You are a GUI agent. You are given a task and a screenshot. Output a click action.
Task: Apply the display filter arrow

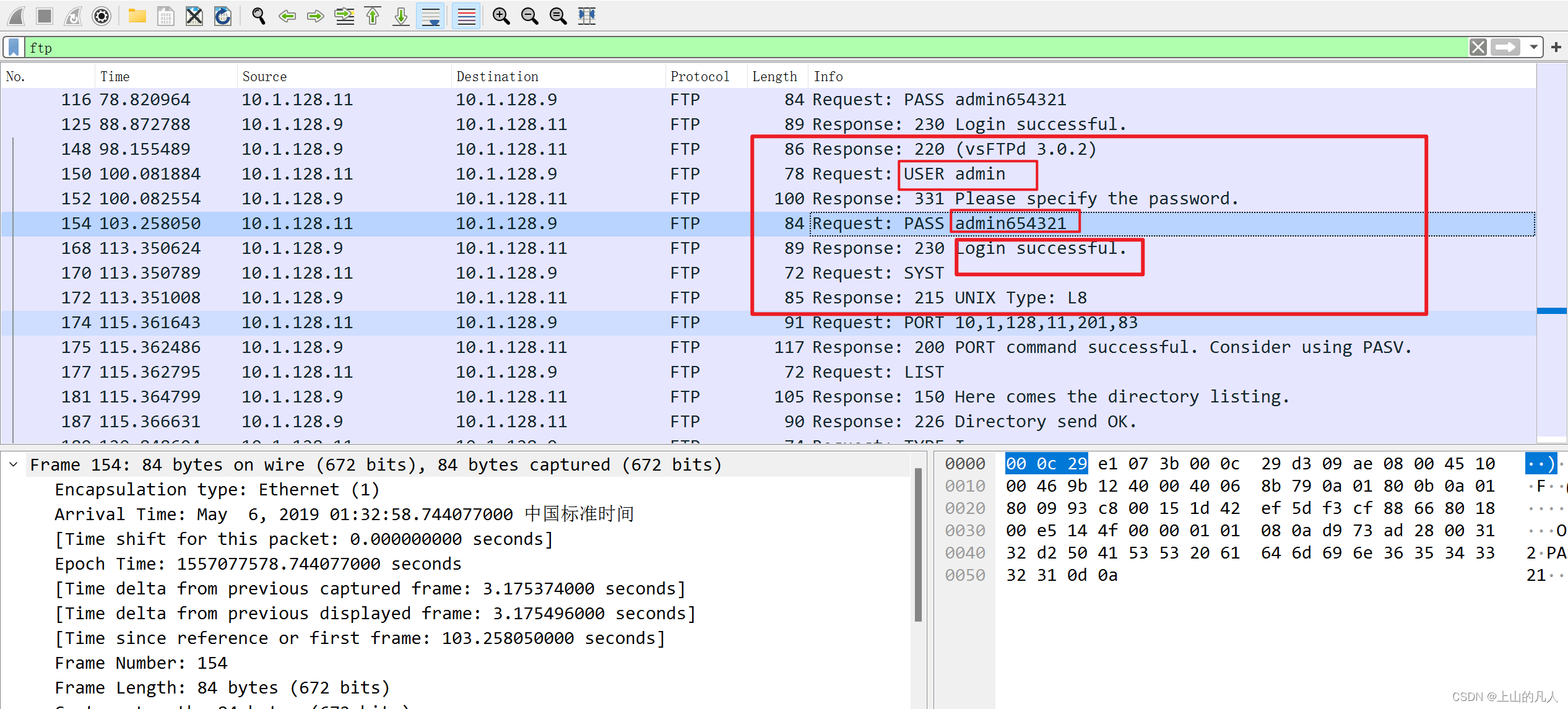click(1505, 47)
